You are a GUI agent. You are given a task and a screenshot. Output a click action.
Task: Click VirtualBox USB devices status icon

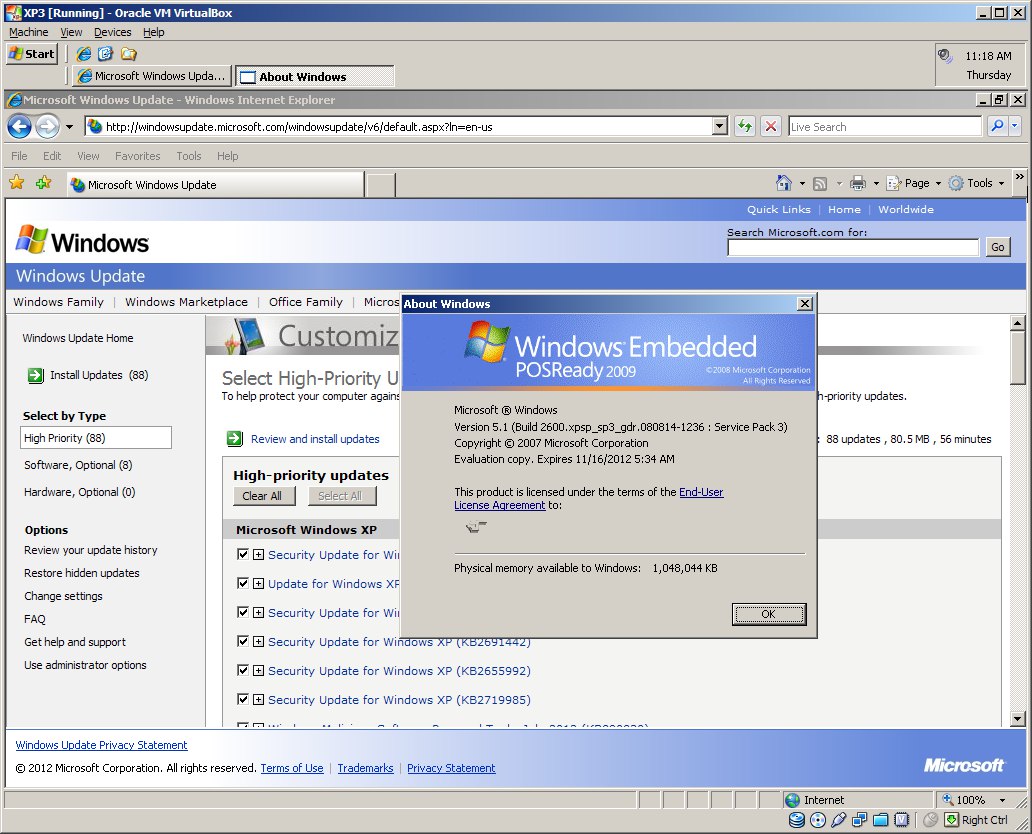pyautogui.click(x=838, y=820)
